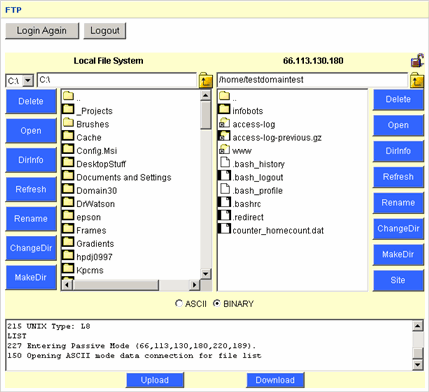Click the local Refresh button

tap(31, 189)
